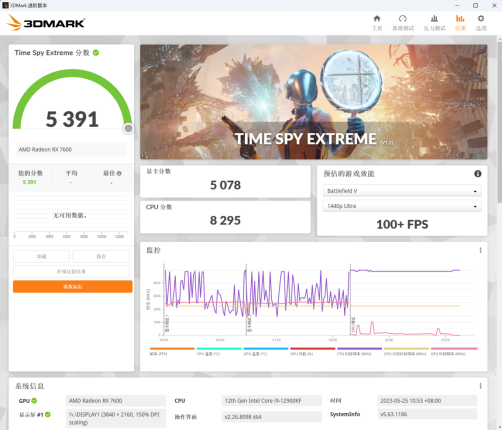The height and width of the screenshot is (431, 502).
Task: Open the monitoring panel three-dot menu
Action: click(480, 250)
